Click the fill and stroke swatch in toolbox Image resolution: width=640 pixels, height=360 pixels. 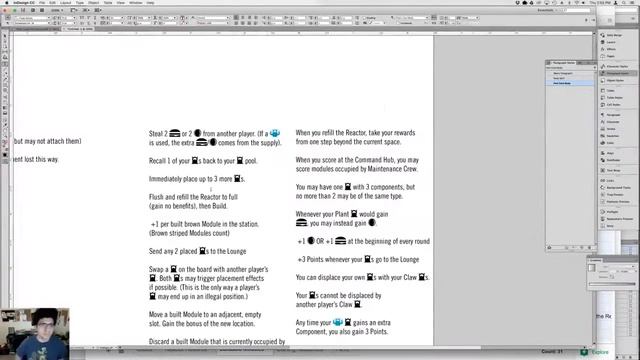pyautogui.click(x=5, y=143)
